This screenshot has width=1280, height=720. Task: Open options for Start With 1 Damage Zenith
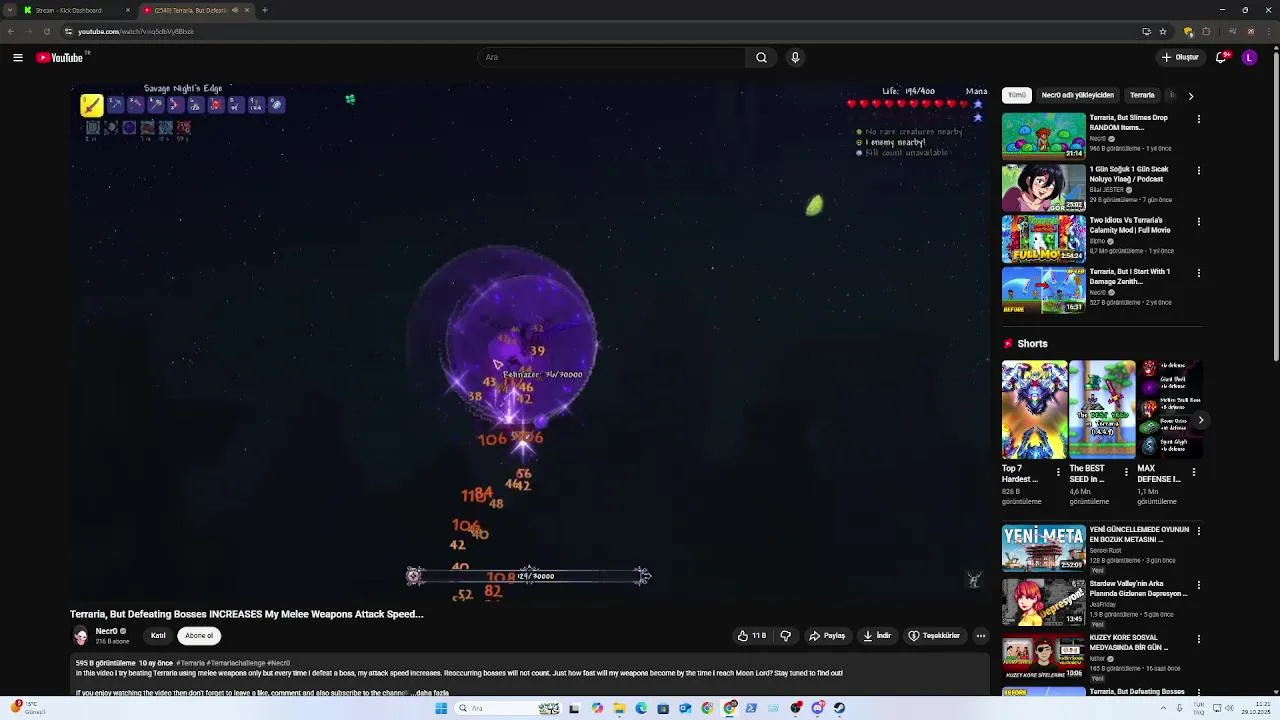(x=1198, y=273)
